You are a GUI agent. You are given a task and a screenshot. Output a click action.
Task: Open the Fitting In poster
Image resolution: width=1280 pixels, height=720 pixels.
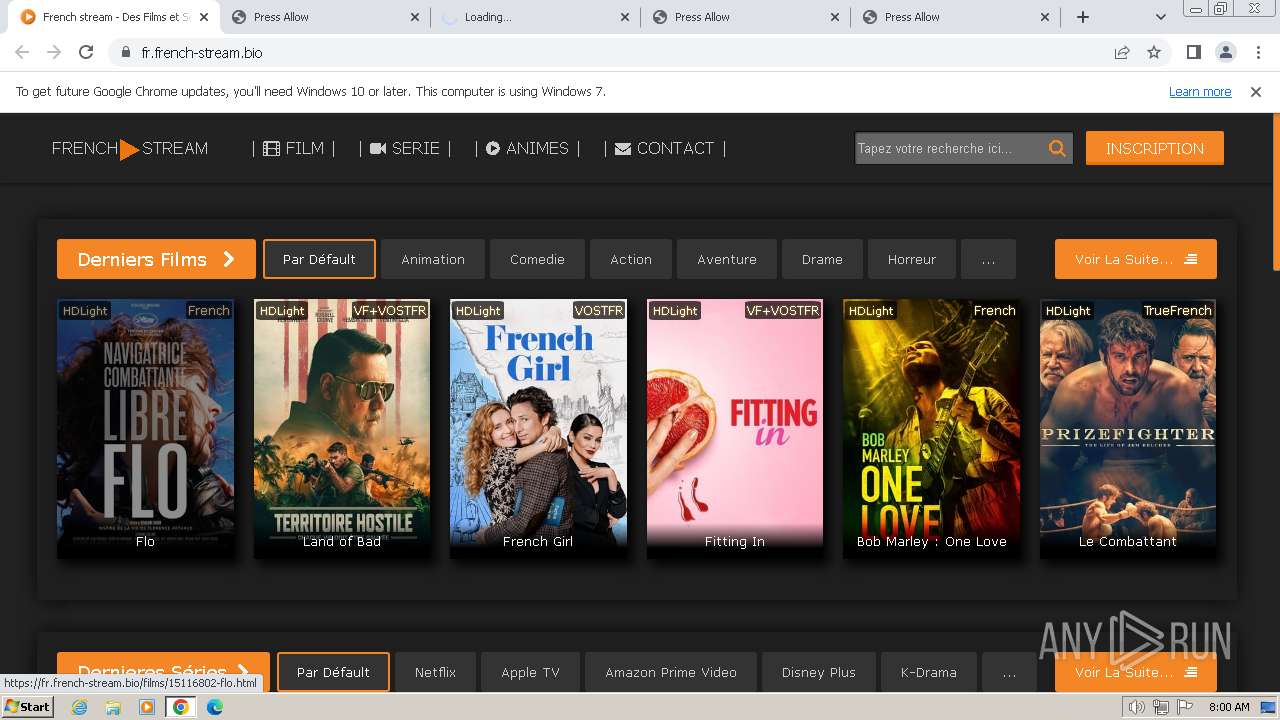coord(735,428)
